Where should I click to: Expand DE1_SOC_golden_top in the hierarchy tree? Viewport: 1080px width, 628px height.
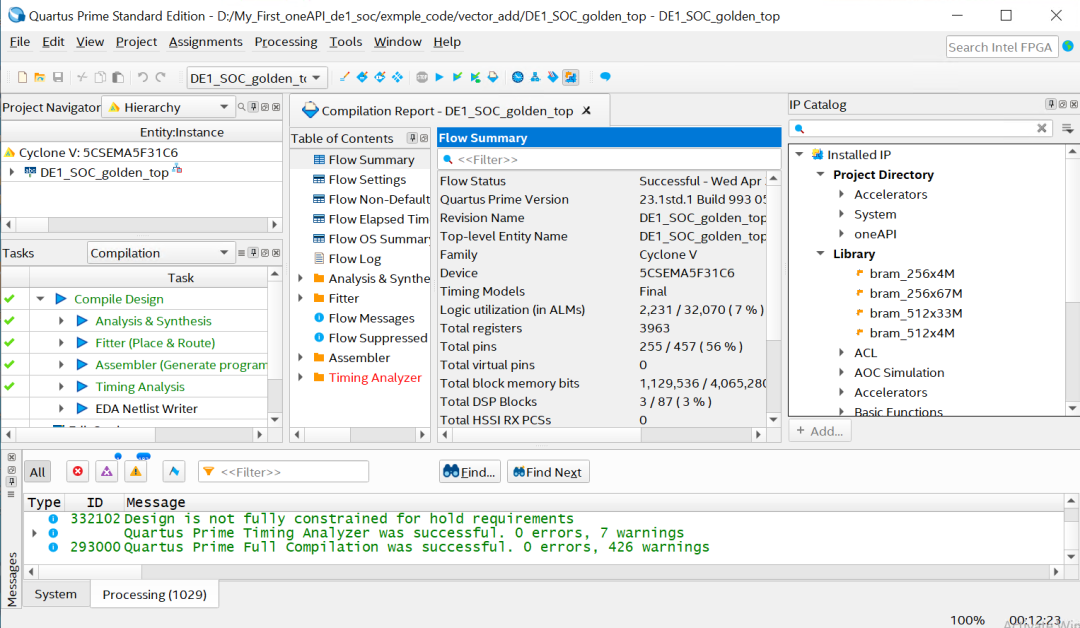(x=12, y=172)
